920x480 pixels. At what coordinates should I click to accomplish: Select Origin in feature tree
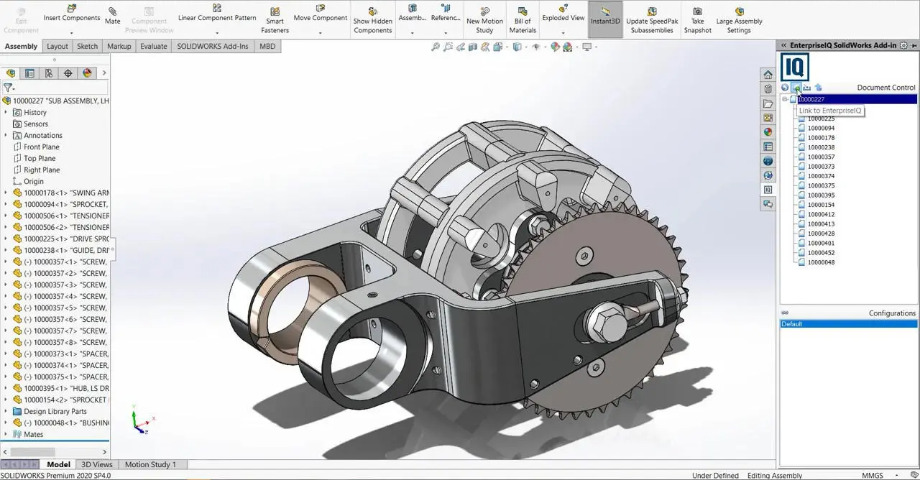(x=33, y=181)
